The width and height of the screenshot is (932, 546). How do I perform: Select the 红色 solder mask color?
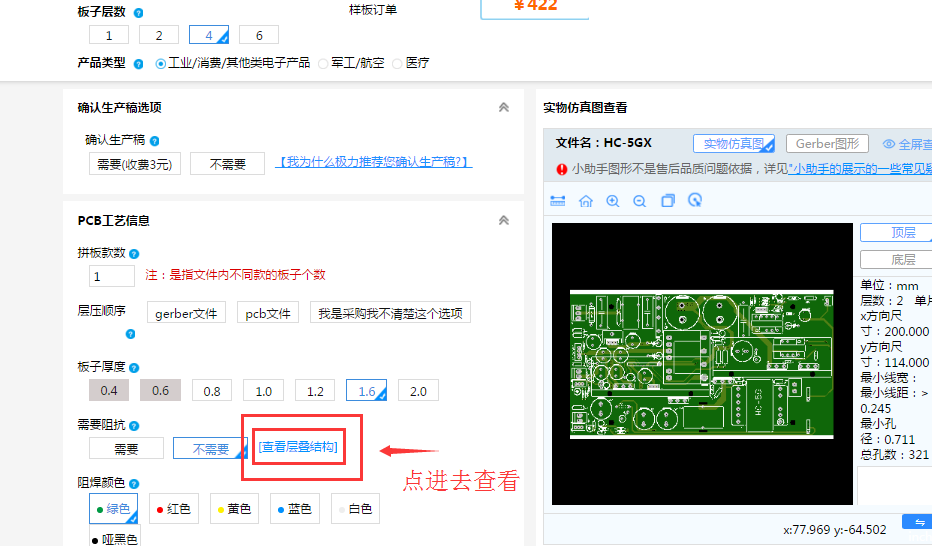click(174, 509)
